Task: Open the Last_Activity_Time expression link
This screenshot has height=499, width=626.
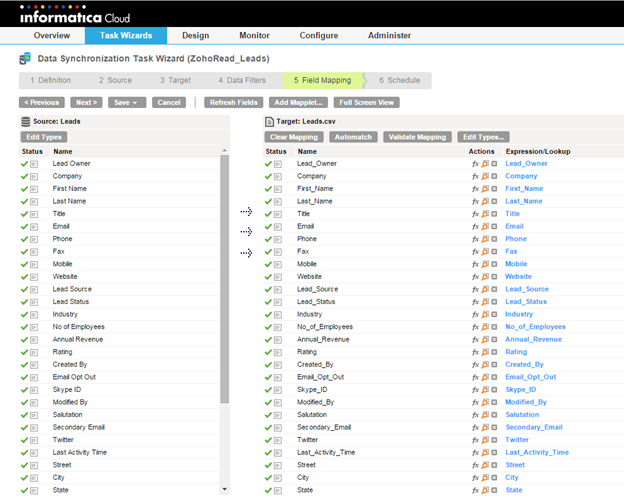Action: pyautogui.click(x=537, y=452)
